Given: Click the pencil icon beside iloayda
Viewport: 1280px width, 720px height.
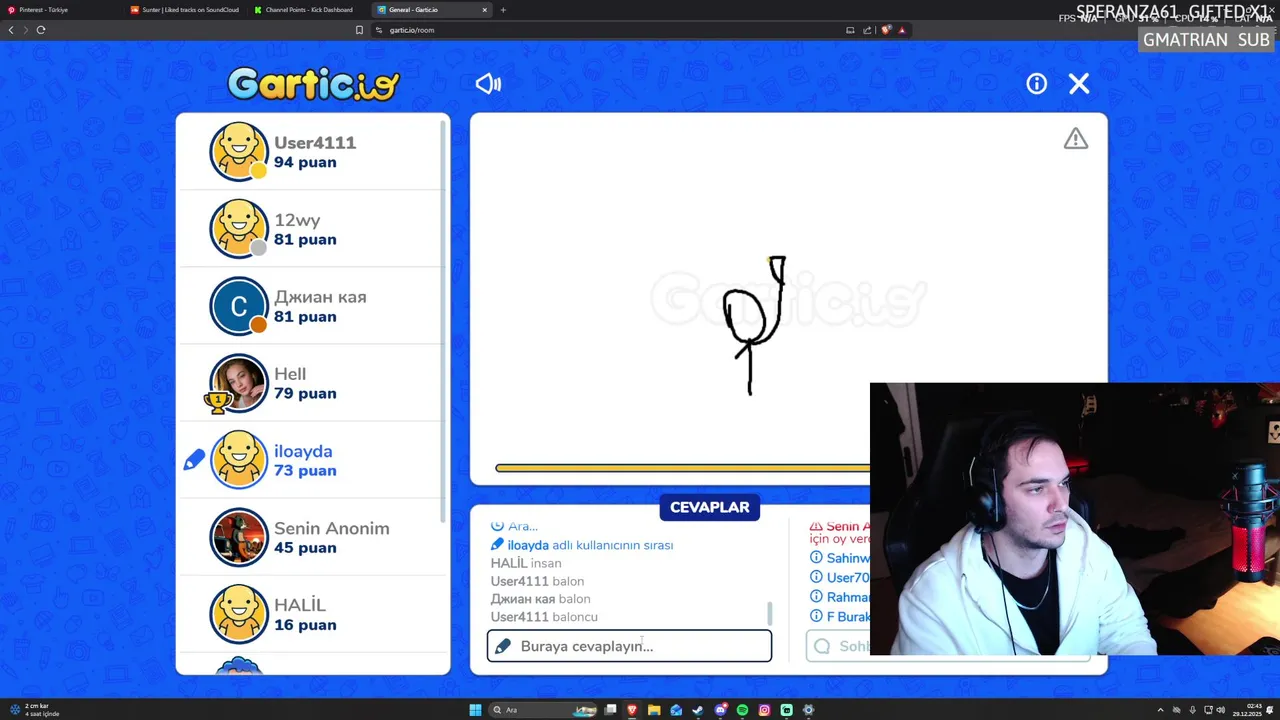Looking at the screenshot, I should tap(194, 460).
